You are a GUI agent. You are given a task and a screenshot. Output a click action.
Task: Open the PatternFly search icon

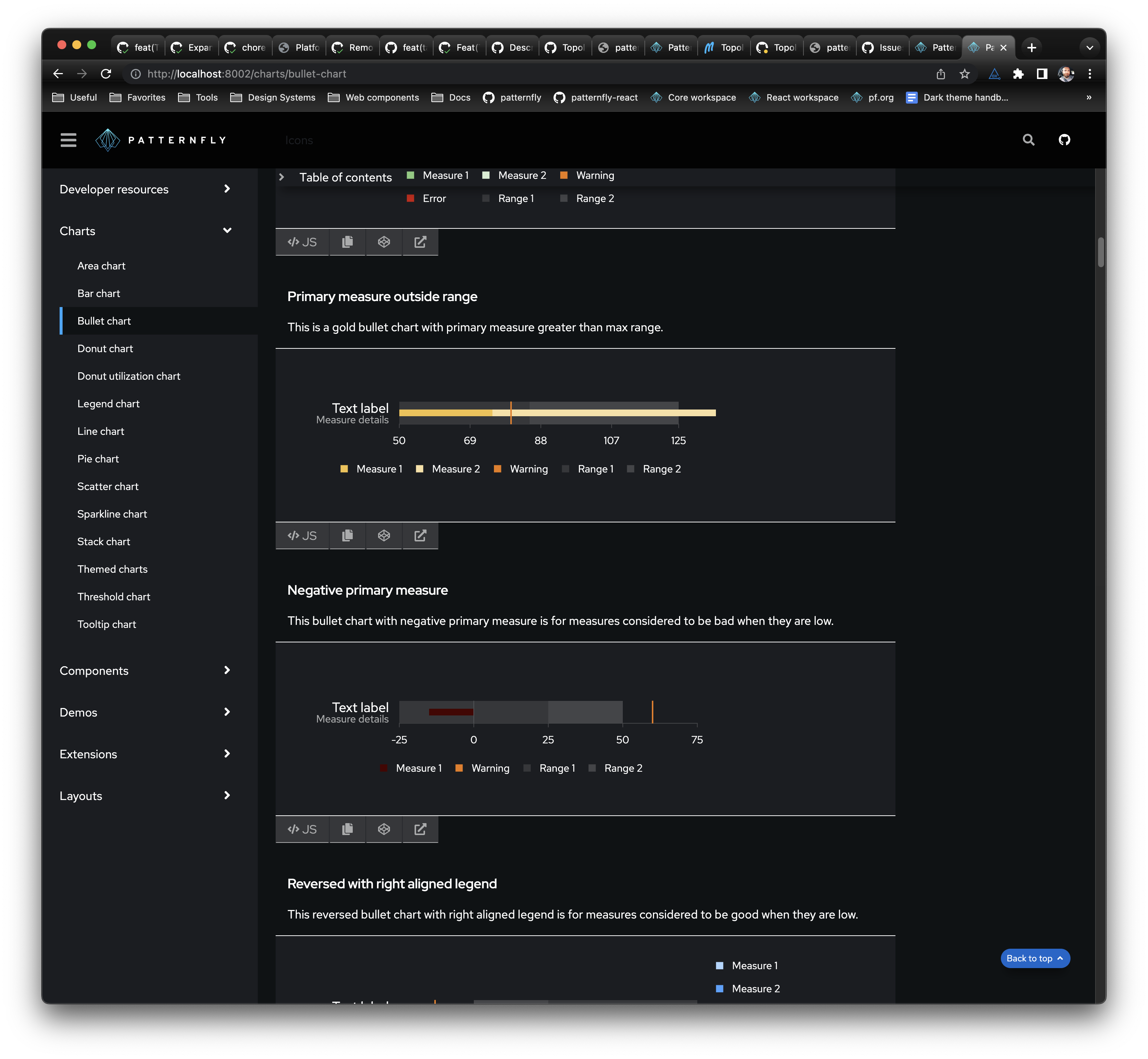[1028, 140]
